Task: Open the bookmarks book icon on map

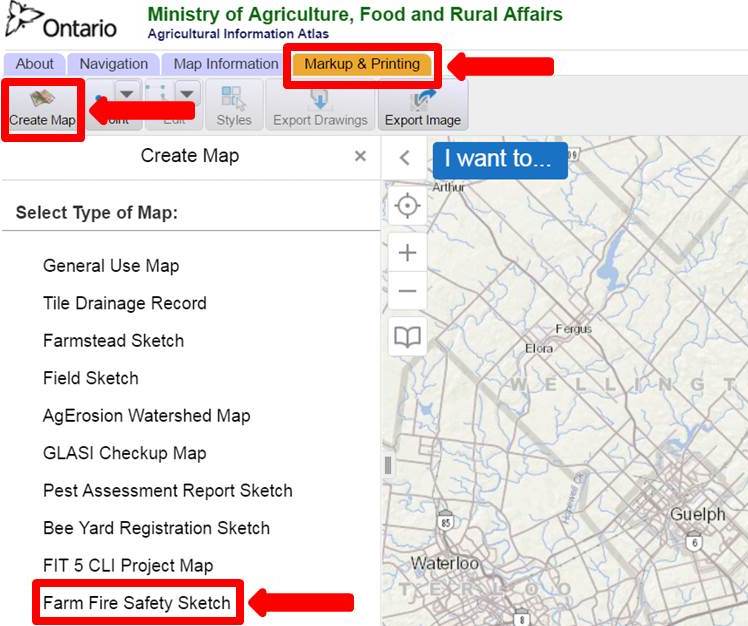Action: [x=407, y=338]
